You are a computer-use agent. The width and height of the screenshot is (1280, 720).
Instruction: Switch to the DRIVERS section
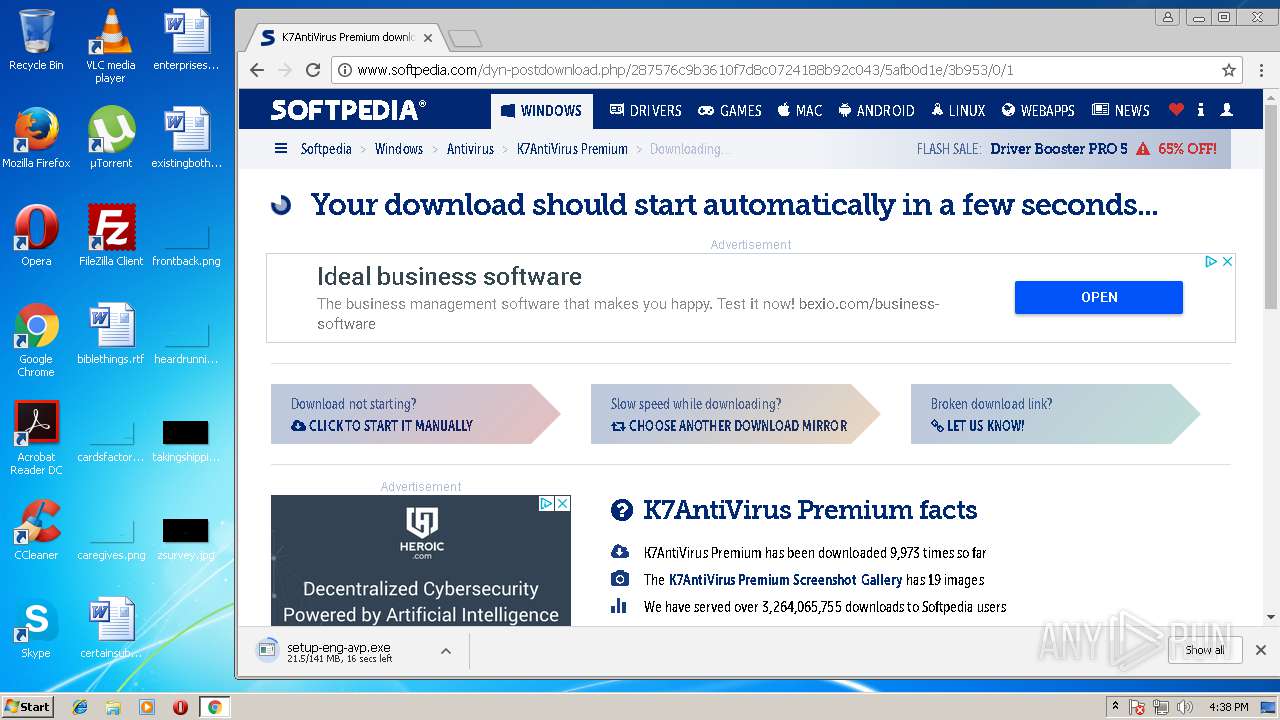(x=645, y=110)
